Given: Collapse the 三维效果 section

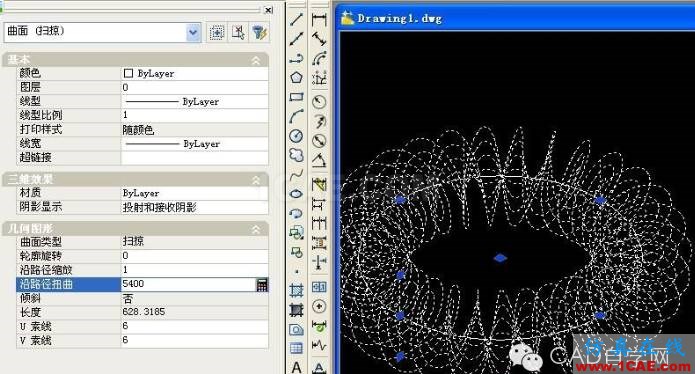Looking at the screenshot, I should click(x=256, y=180).
